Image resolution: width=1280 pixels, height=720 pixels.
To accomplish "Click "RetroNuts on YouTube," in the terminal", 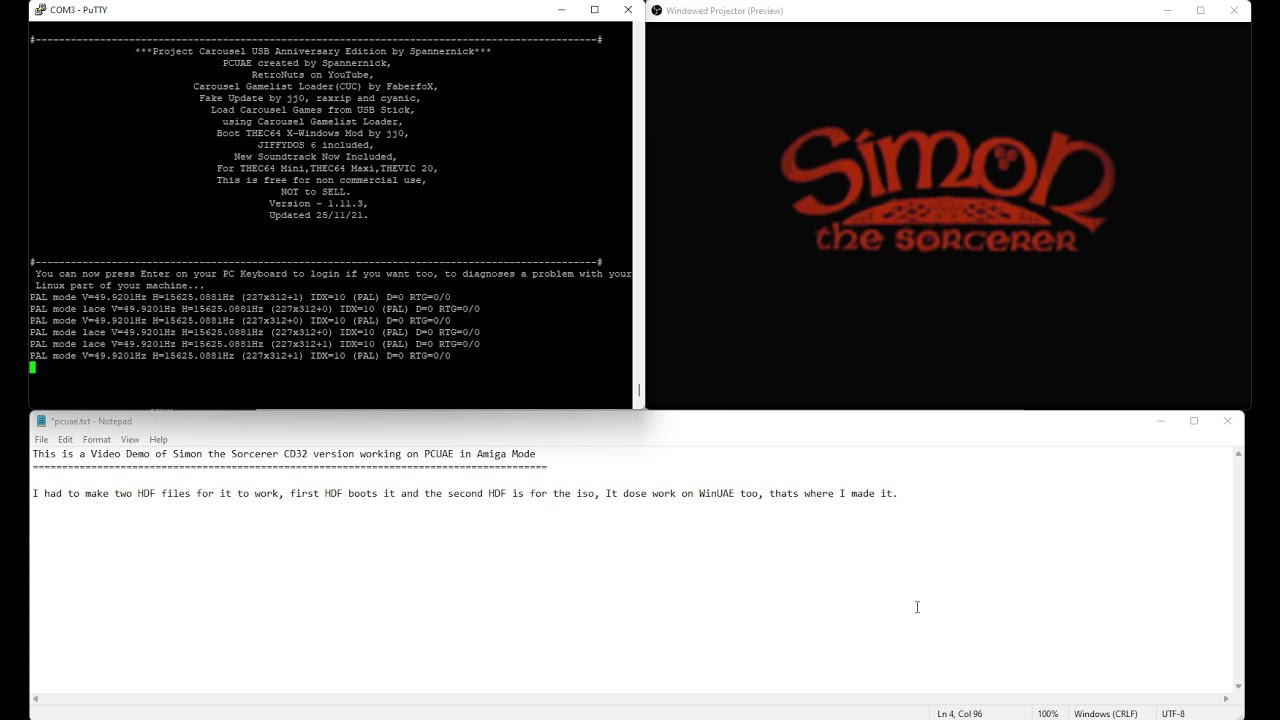I will tap(313, 75).
